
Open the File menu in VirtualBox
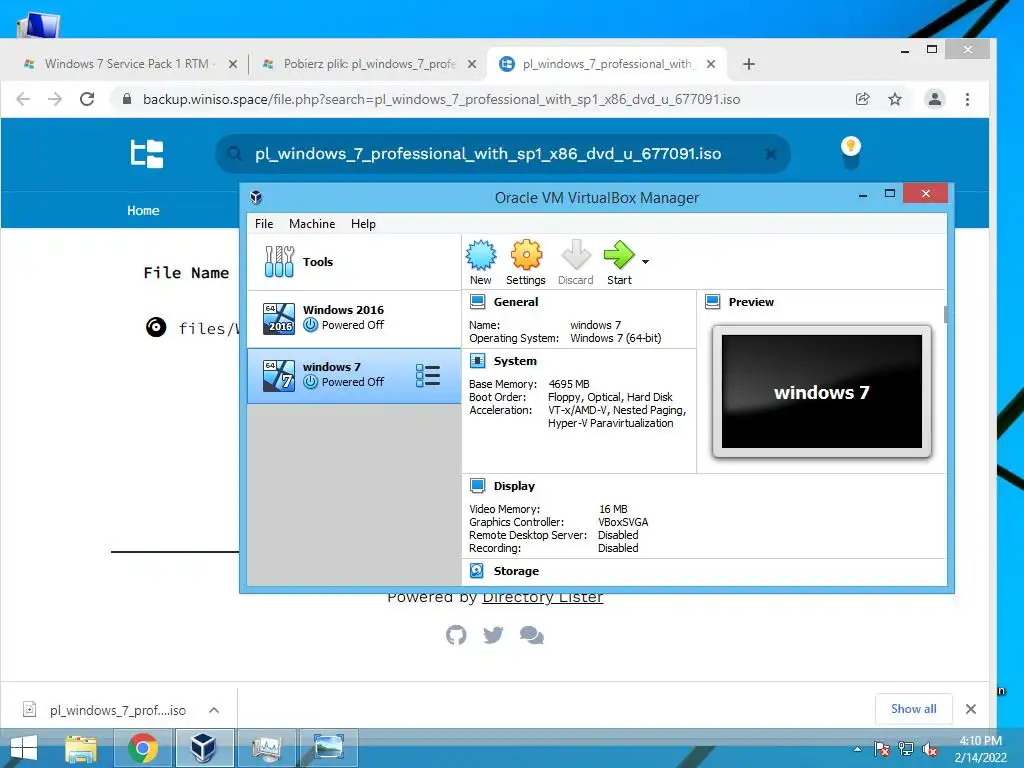264,224
